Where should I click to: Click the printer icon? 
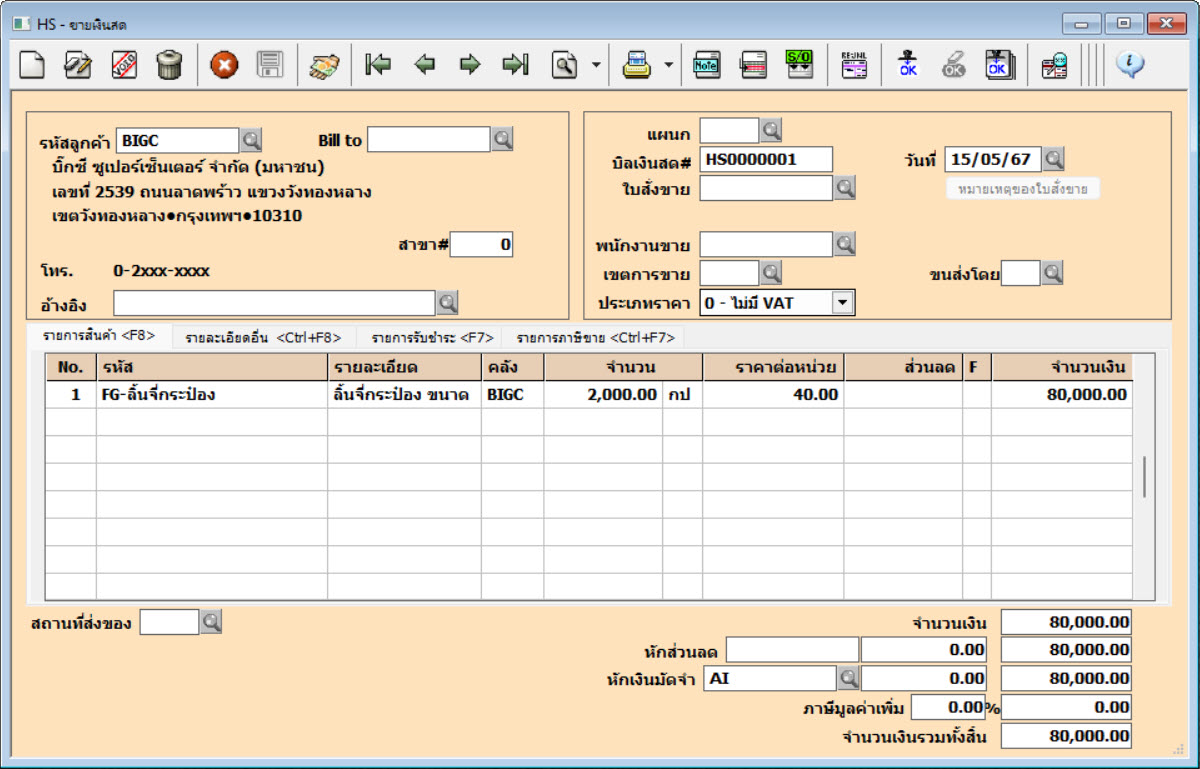tap(637, 65)
